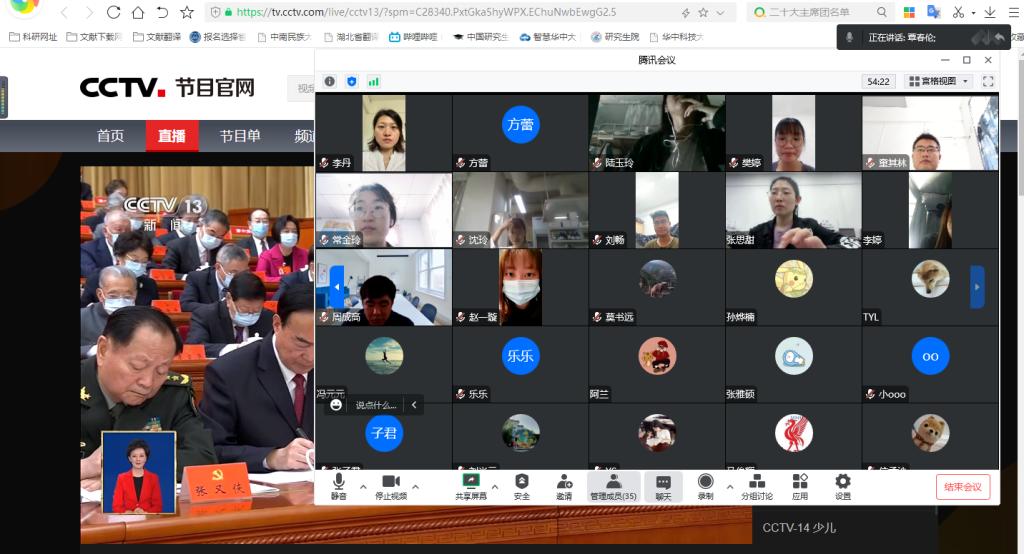Mute microphone with 静音 button
The image size is (1024, 554).
(x=339, y=486)
